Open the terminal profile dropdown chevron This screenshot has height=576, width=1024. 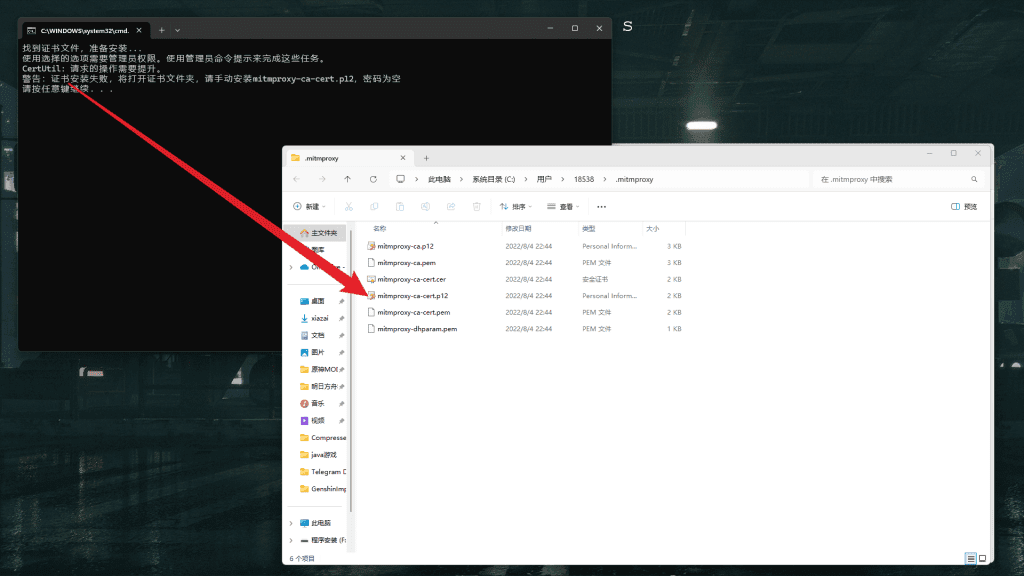(x=178, y=30)
